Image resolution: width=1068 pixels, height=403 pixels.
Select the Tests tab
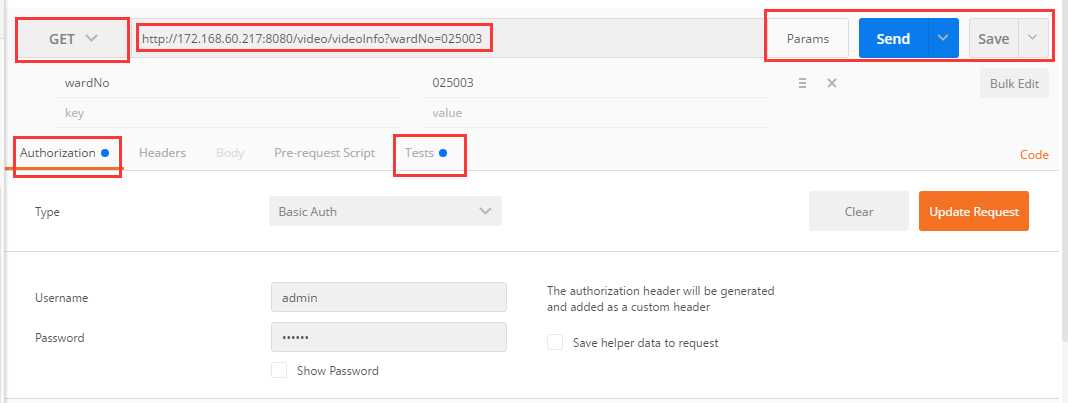(x=419, y=153)
